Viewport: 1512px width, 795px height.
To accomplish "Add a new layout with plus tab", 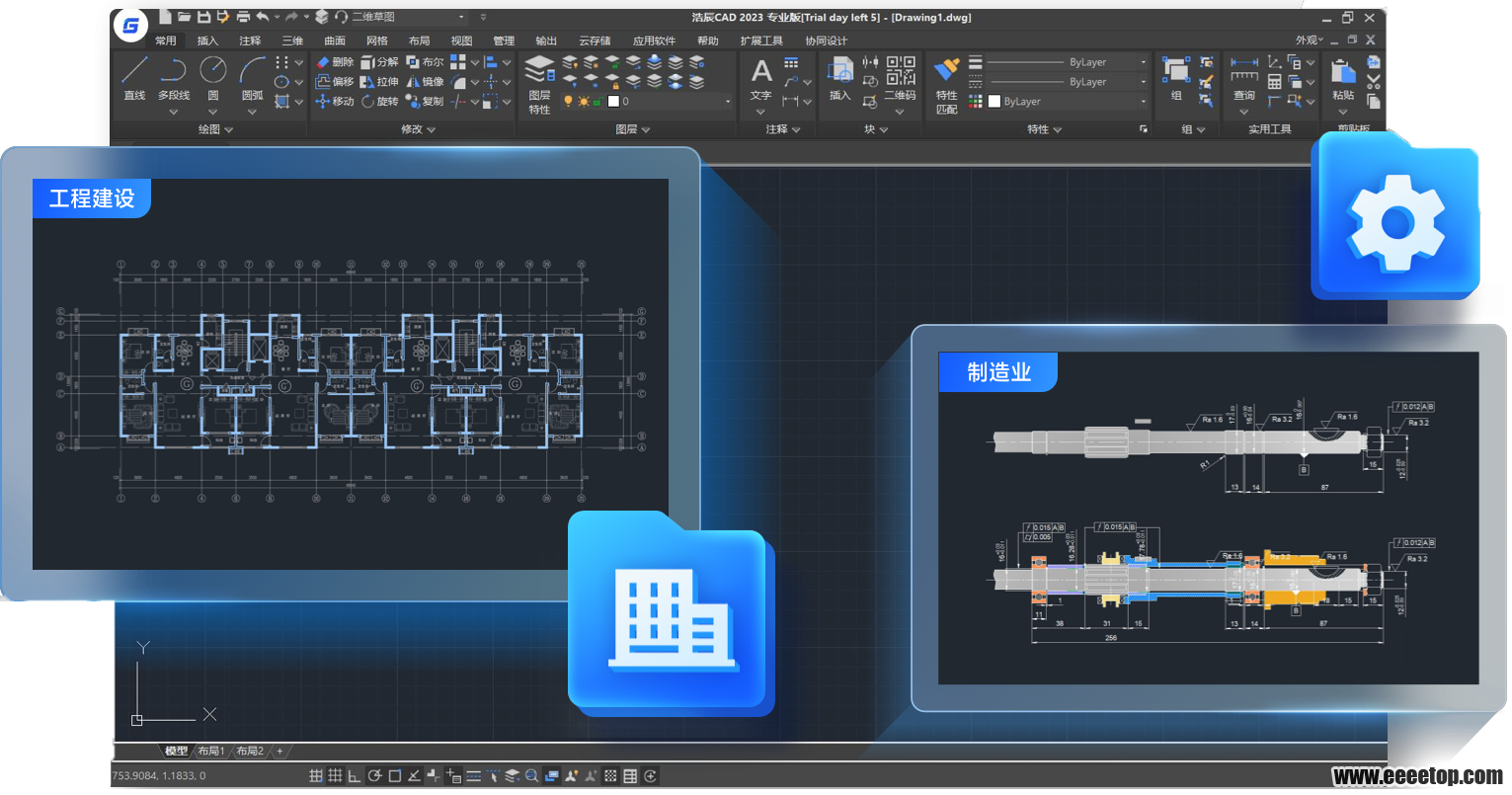I will click(x=280, y=752).
